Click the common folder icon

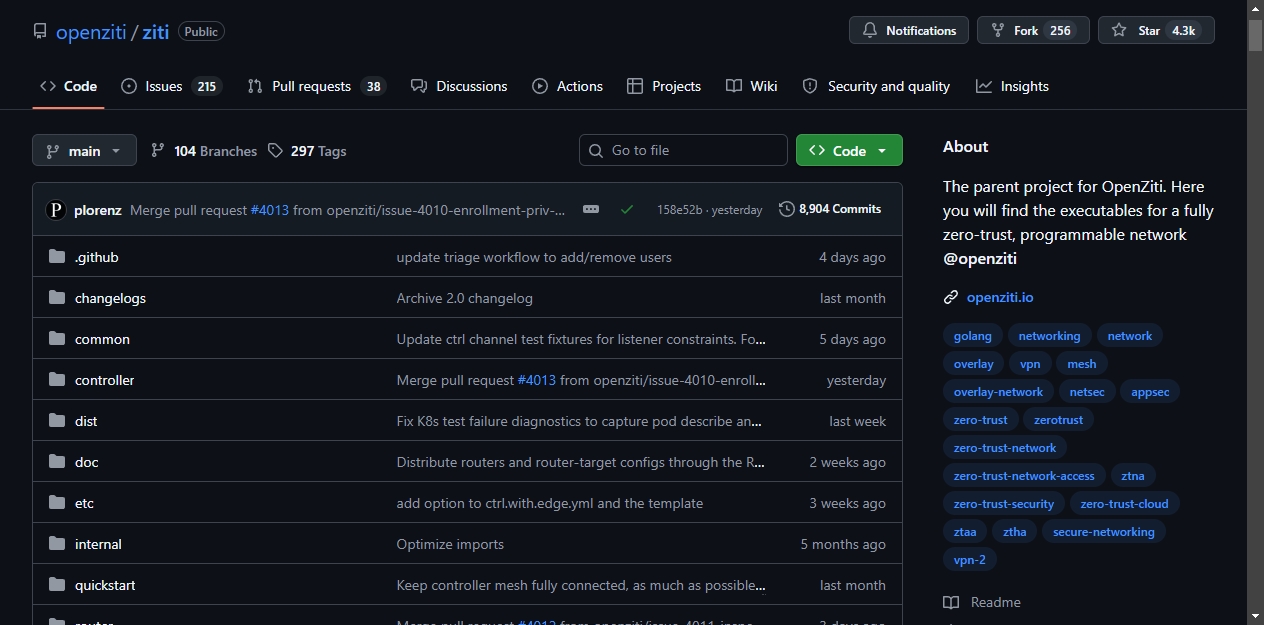57,339
